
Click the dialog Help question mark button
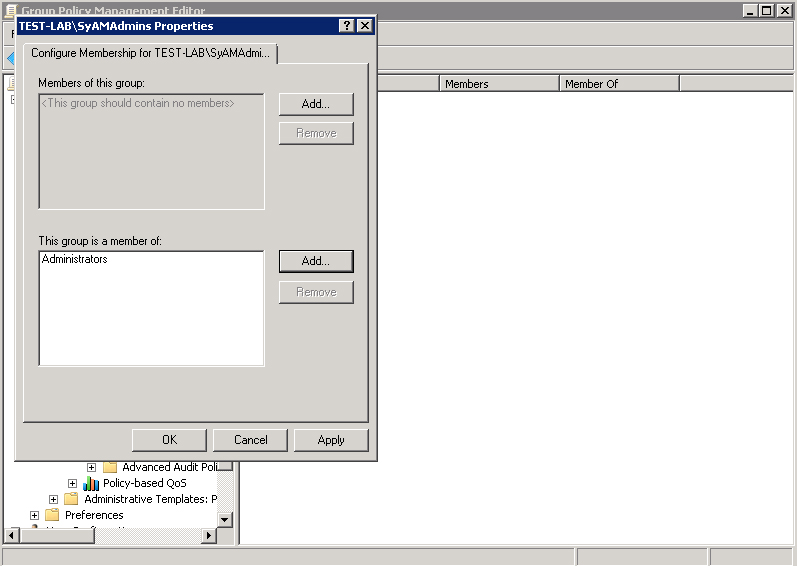(346, 26)
